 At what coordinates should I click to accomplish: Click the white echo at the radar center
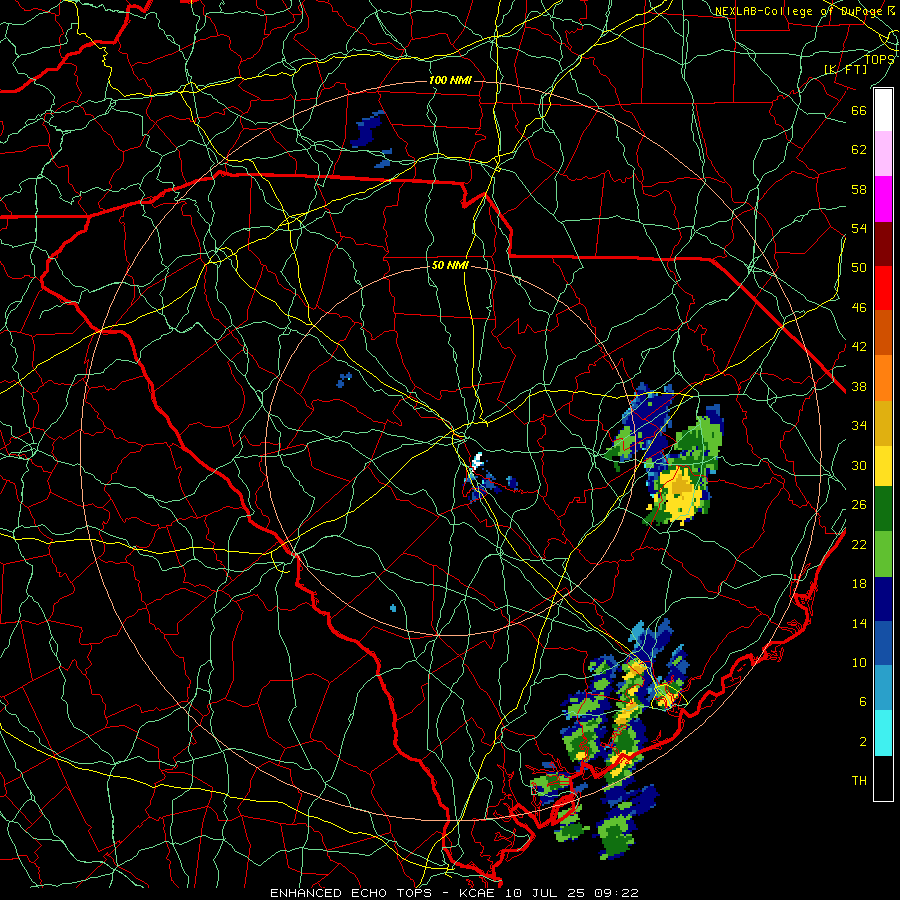(476, 462)
